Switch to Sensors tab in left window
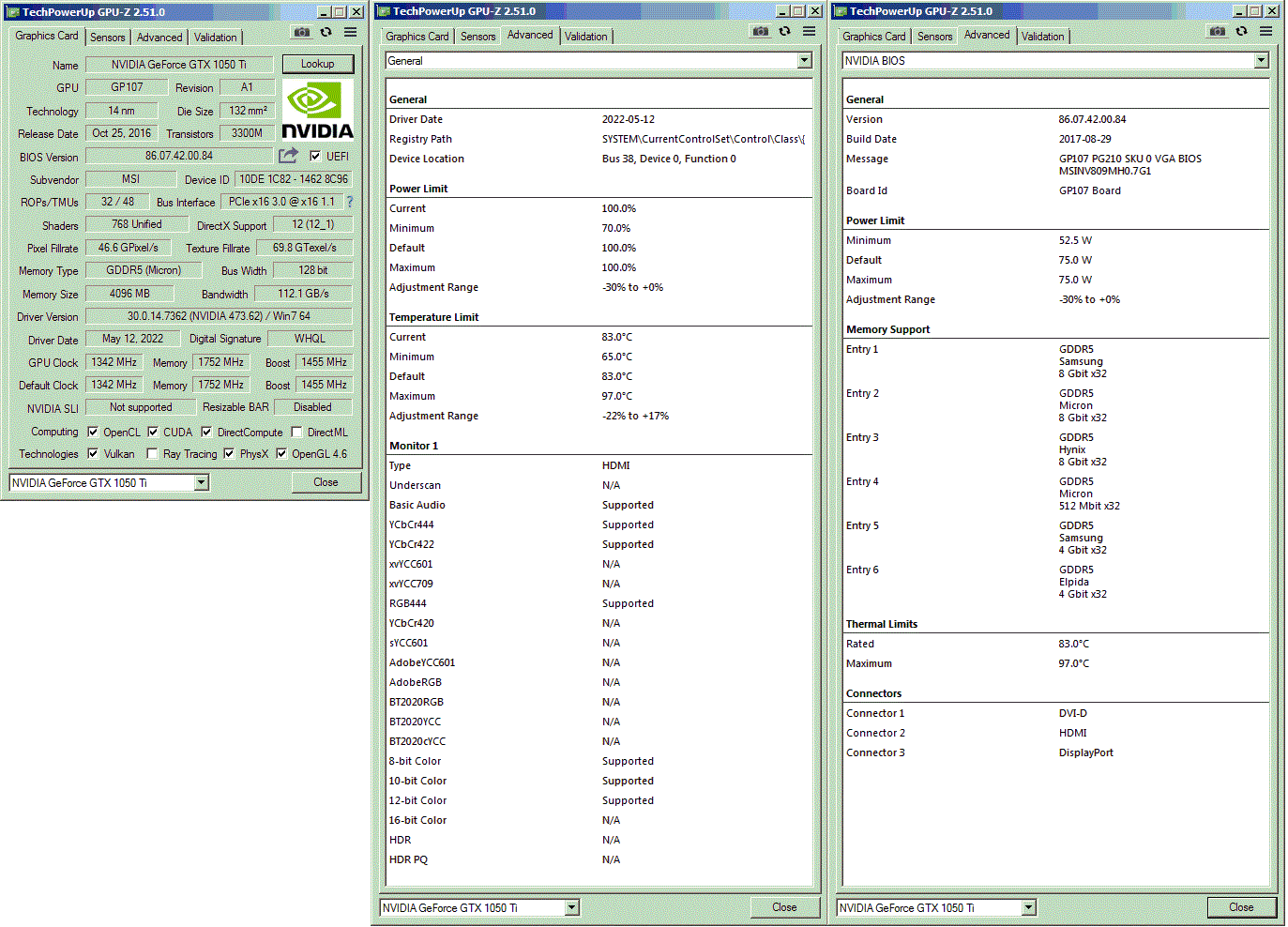 pos(107,38)
